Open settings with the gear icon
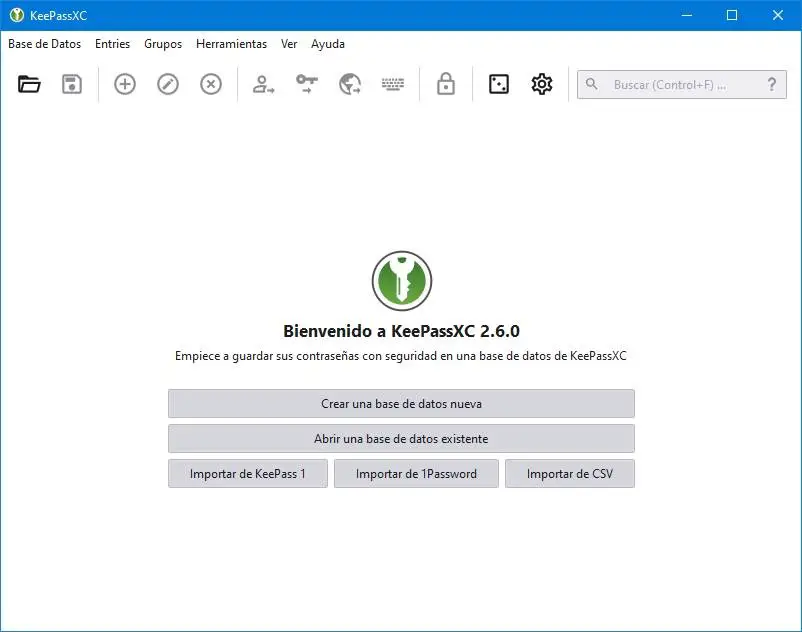The image size is (802, 632). click(x=542, y=84)
